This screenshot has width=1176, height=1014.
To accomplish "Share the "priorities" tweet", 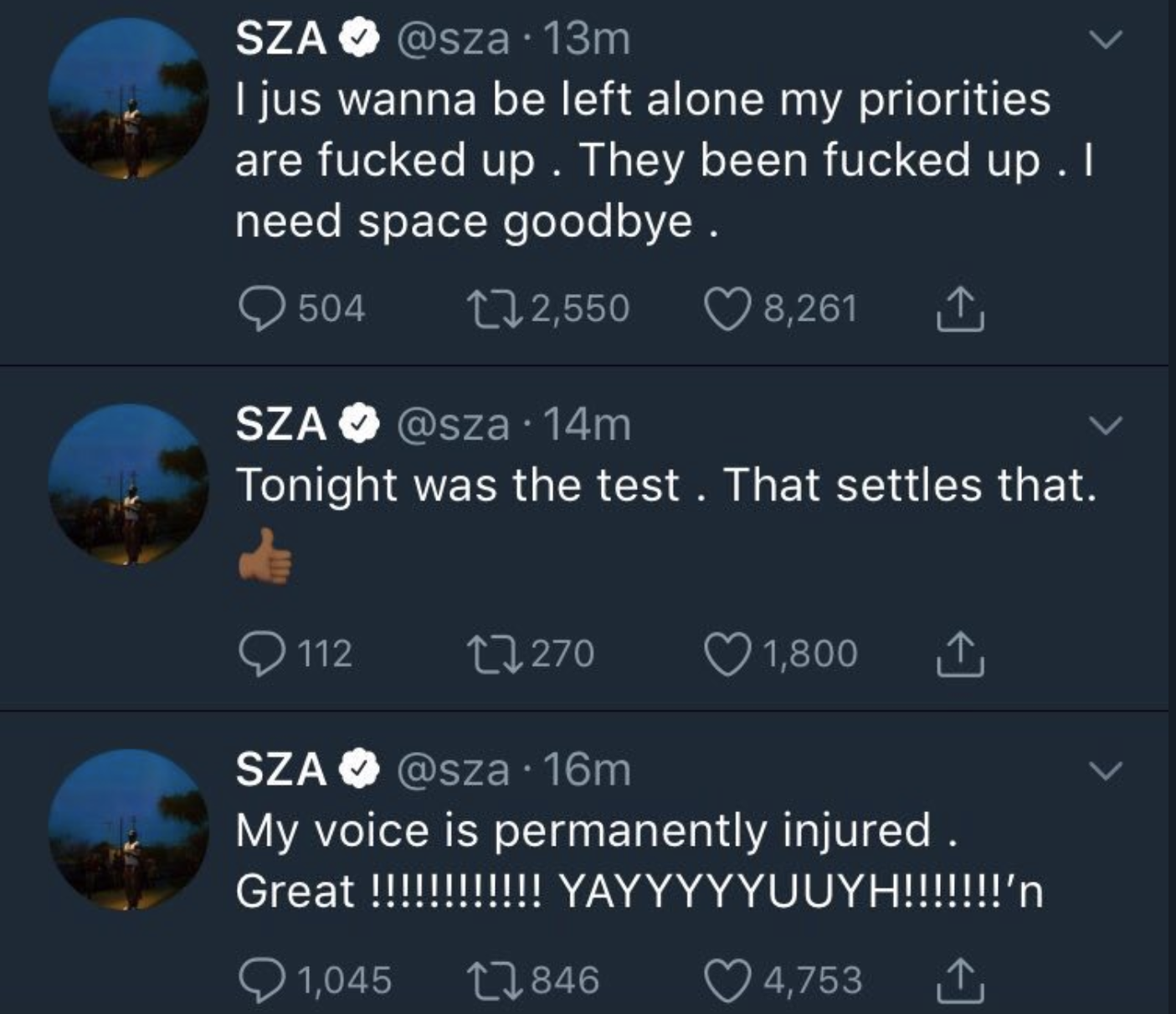I will (959, 309).
